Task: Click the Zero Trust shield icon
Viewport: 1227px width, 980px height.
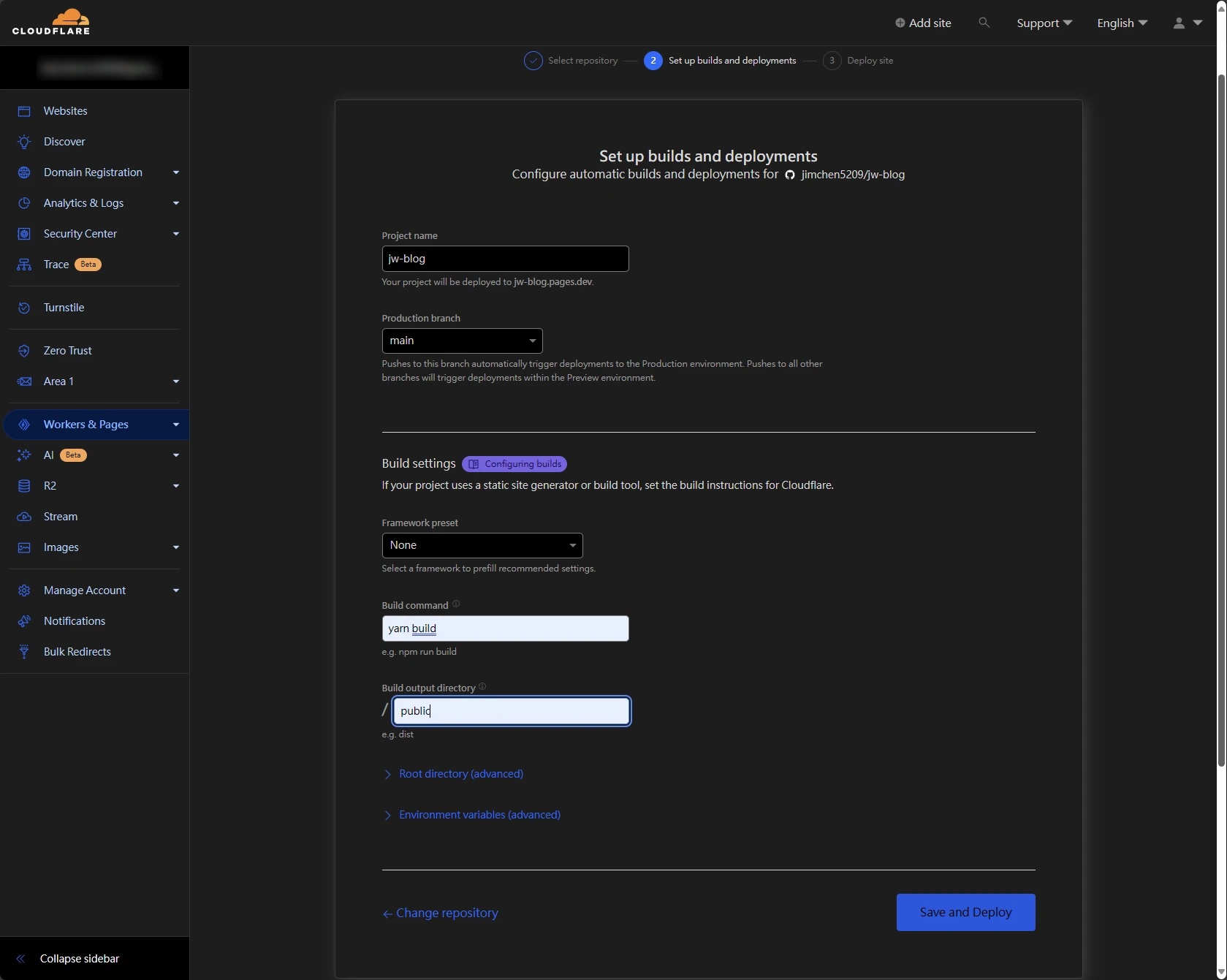Action: coord(24,351)
